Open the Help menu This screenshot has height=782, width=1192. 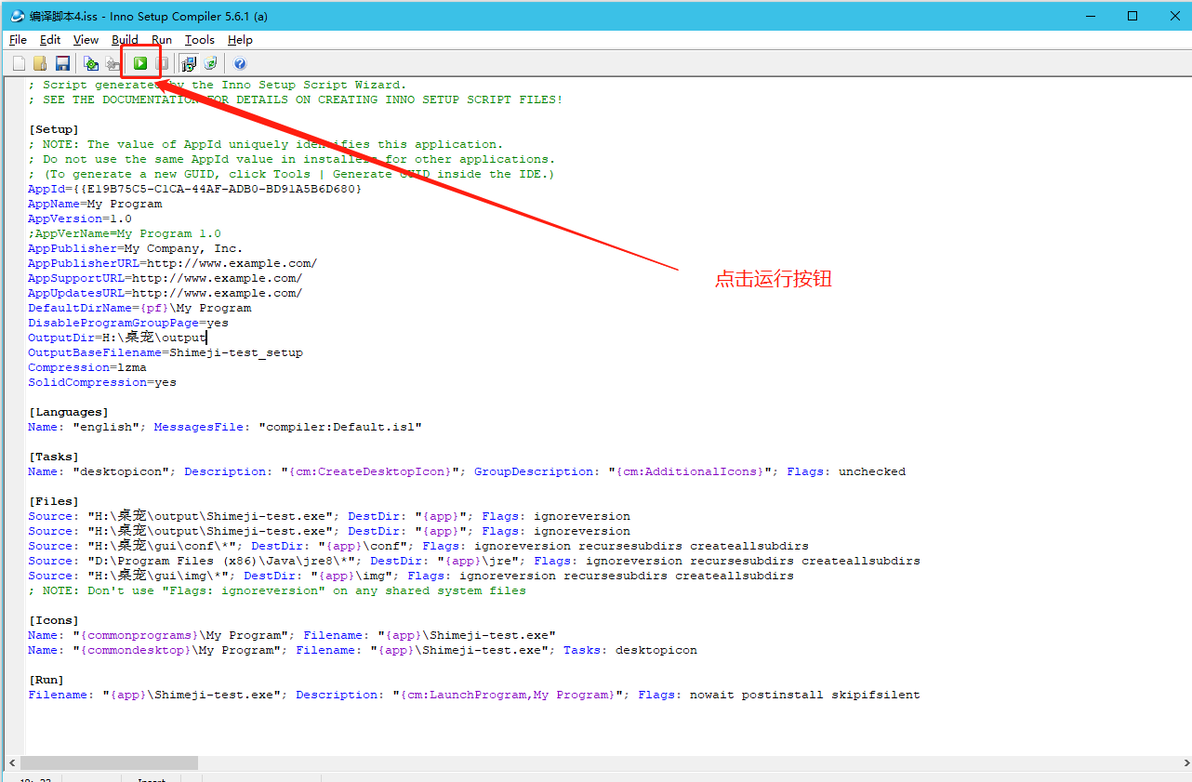click(x=240, y=40)
